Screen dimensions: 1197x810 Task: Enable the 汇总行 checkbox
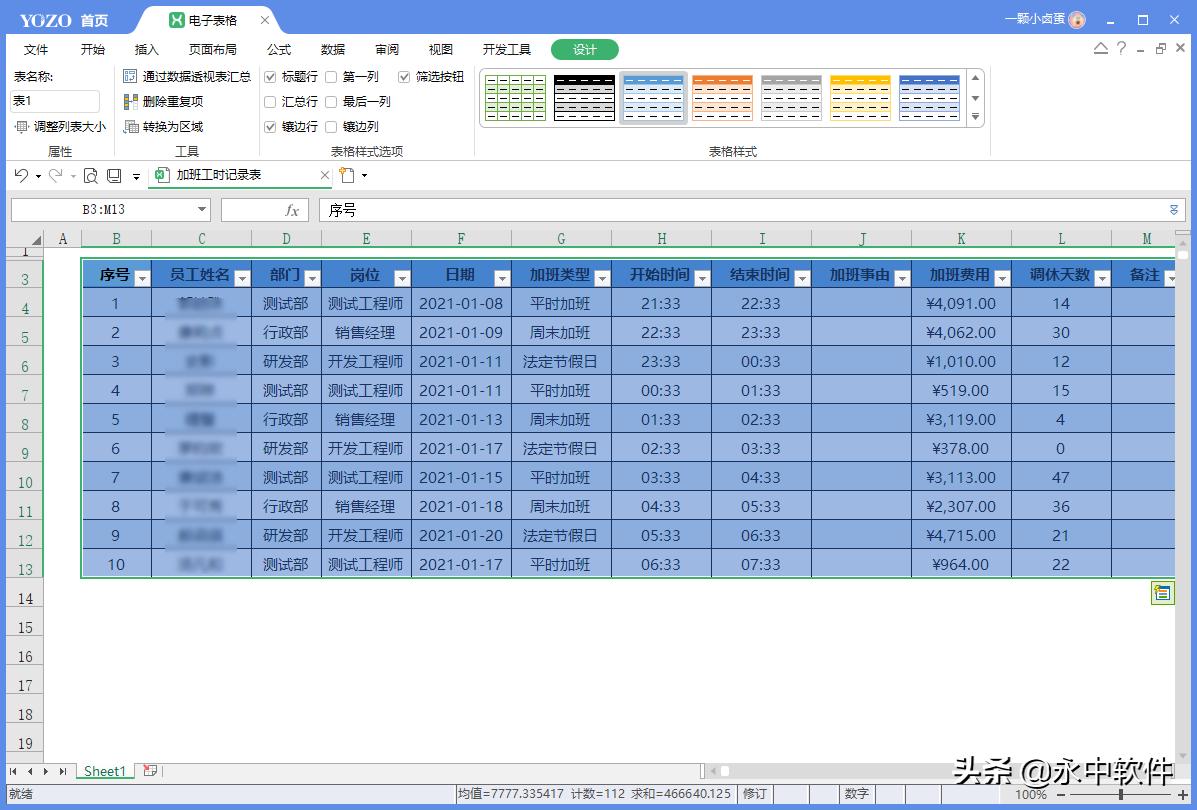[271, 101]
